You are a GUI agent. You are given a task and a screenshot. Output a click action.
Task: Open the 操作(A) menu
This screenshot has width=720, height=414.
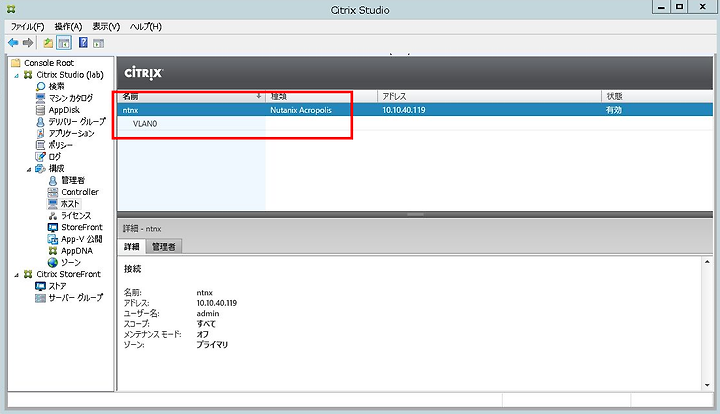pos(68,27)
